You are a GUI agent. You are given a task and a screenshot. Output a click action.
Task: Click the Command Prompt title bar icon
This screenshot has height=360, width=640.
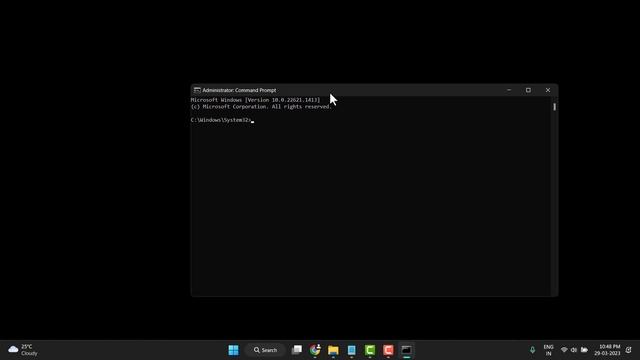(x=197, y=90)
